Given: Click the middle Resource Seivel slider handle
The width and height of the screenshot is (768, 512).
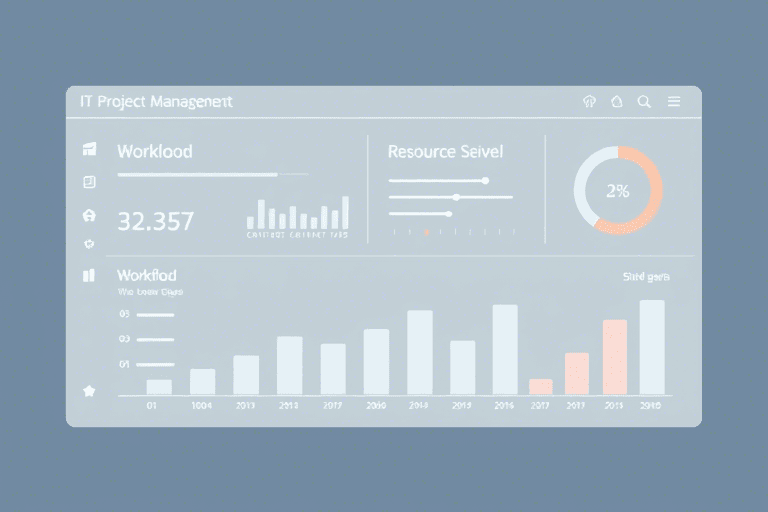Looking at the screenshot, I should click(456, 197).
